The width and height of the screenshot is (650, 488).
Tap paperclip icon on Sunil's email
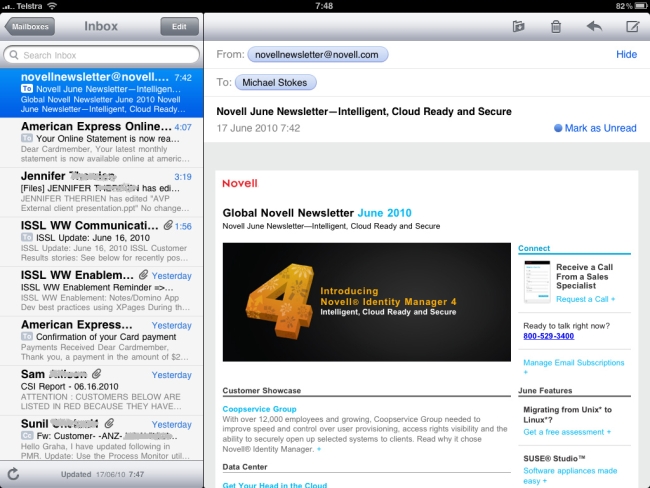(x=109, y=423)
